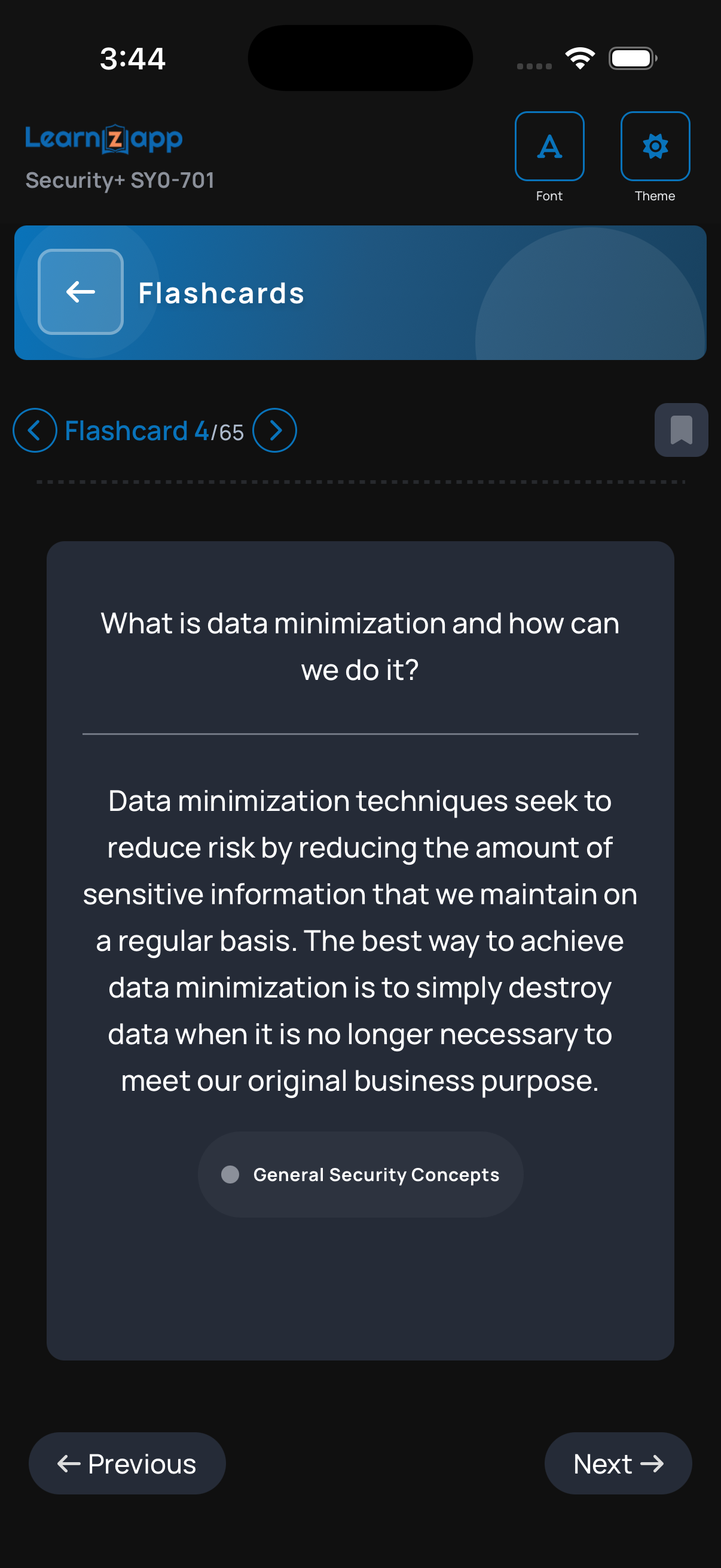Image resolution: width=721 pixels, height=1568 pixels.
Task: Check the Wi-Fi status icon
Action: click(x=580, y=59)
